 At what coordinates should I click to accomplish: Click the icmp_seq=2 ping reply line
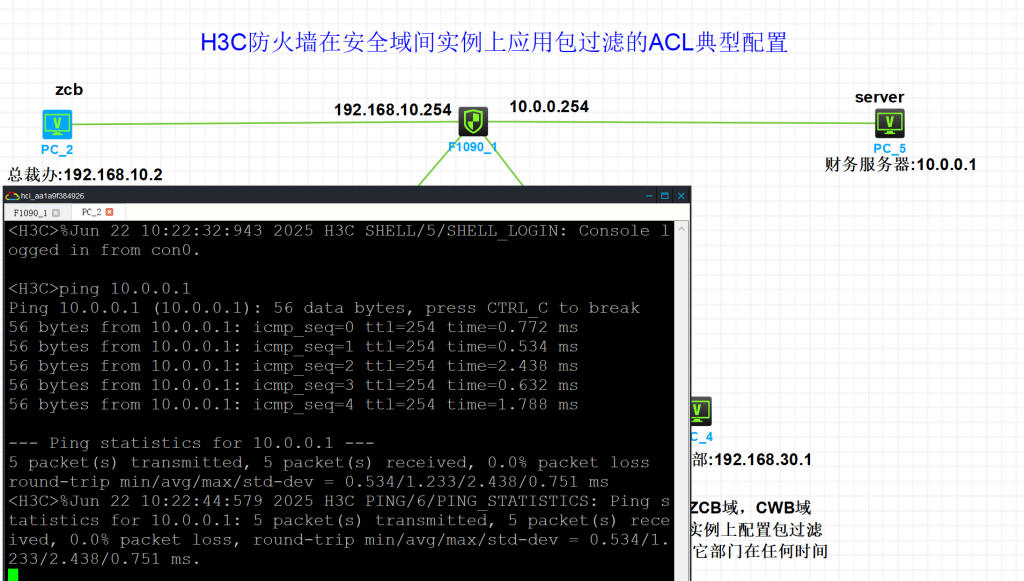293,366
